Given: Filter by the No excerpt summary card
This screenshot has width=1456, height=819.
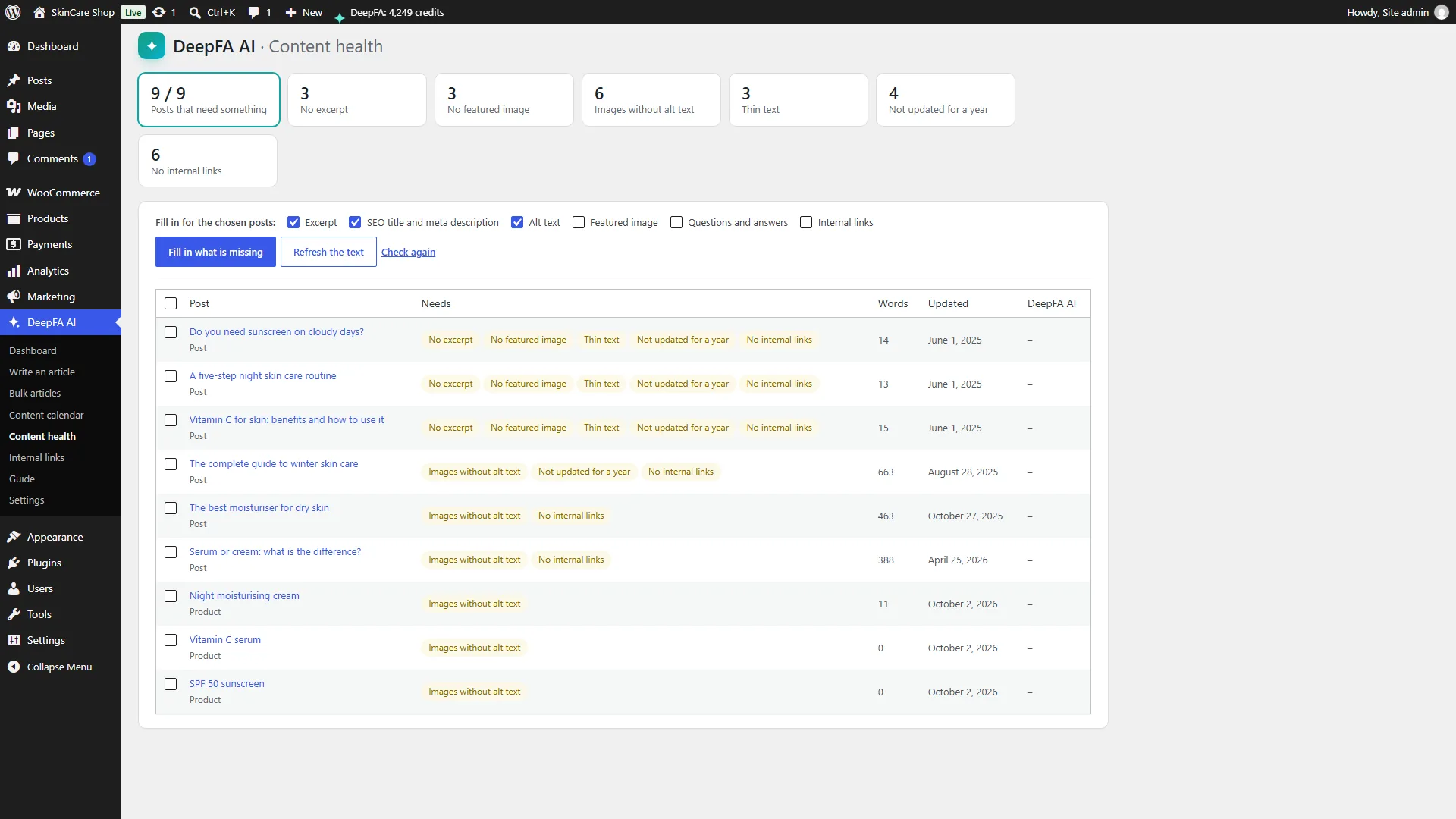Looking at the screenshot, I should tap(357, 99).
